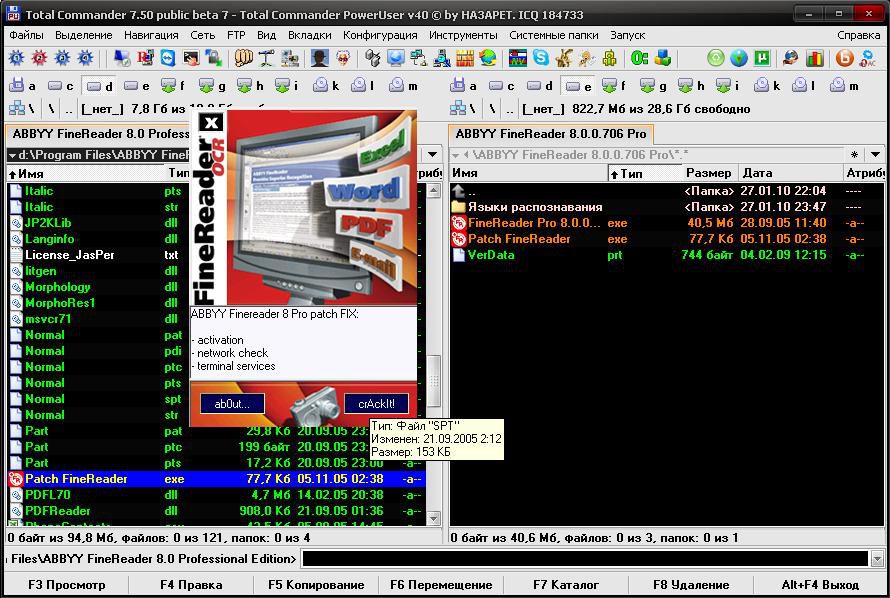Screen dimensions: 890x598
Task: Open right panel directory history dropdown arrow
Action: [x=875, y=154]
